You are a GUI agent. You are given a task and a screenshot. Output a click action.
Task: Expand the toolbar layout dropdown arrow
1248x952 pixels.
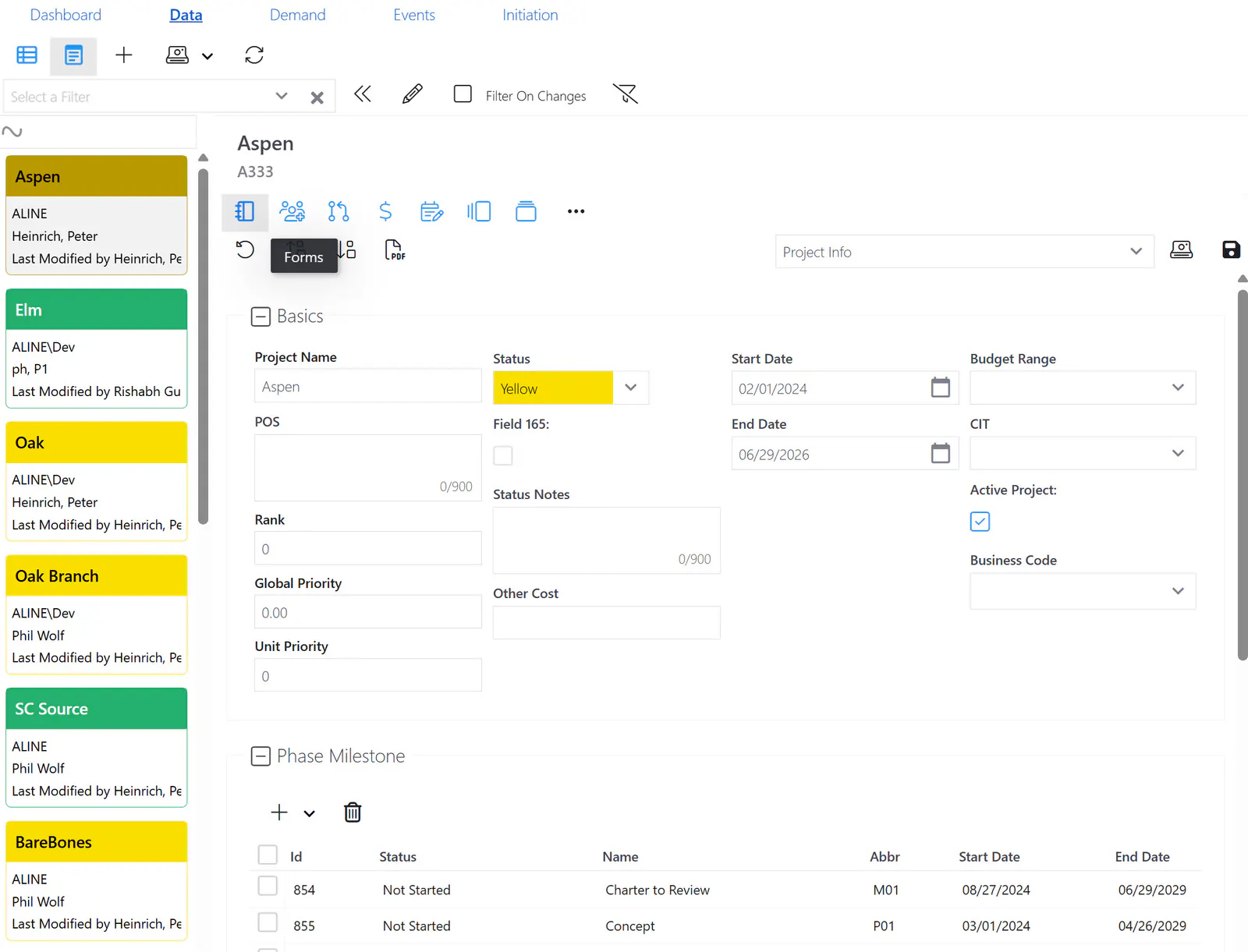[207, 56]
